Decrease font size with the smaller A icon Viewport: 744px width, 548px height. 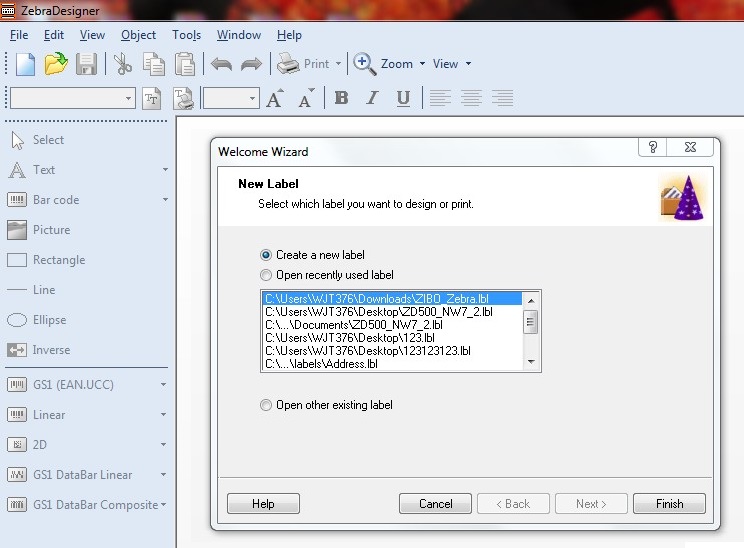(x=306, y=98)
